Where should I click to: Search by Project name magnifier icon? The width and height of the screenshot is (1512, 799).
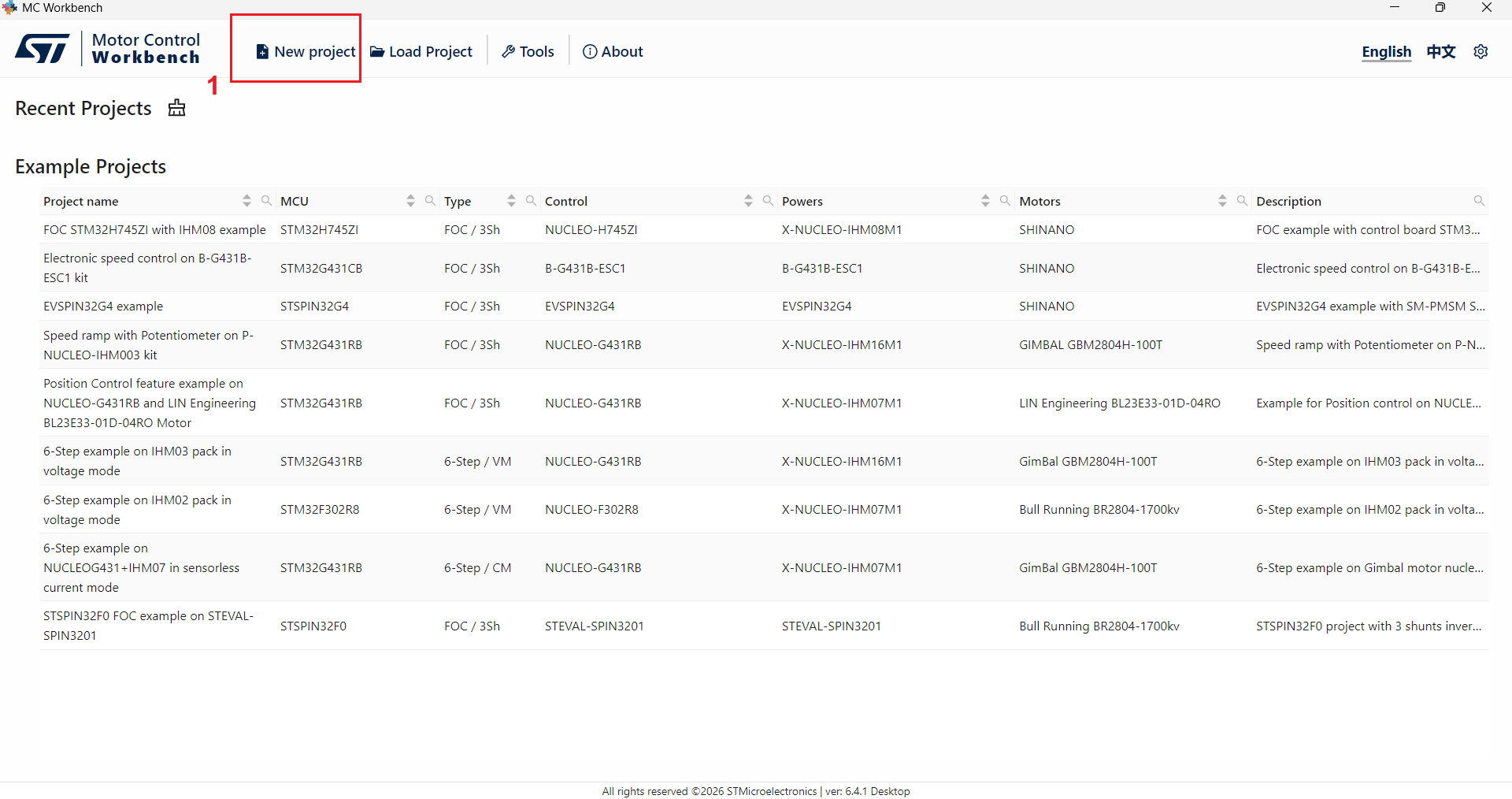[x=266, y=201]
